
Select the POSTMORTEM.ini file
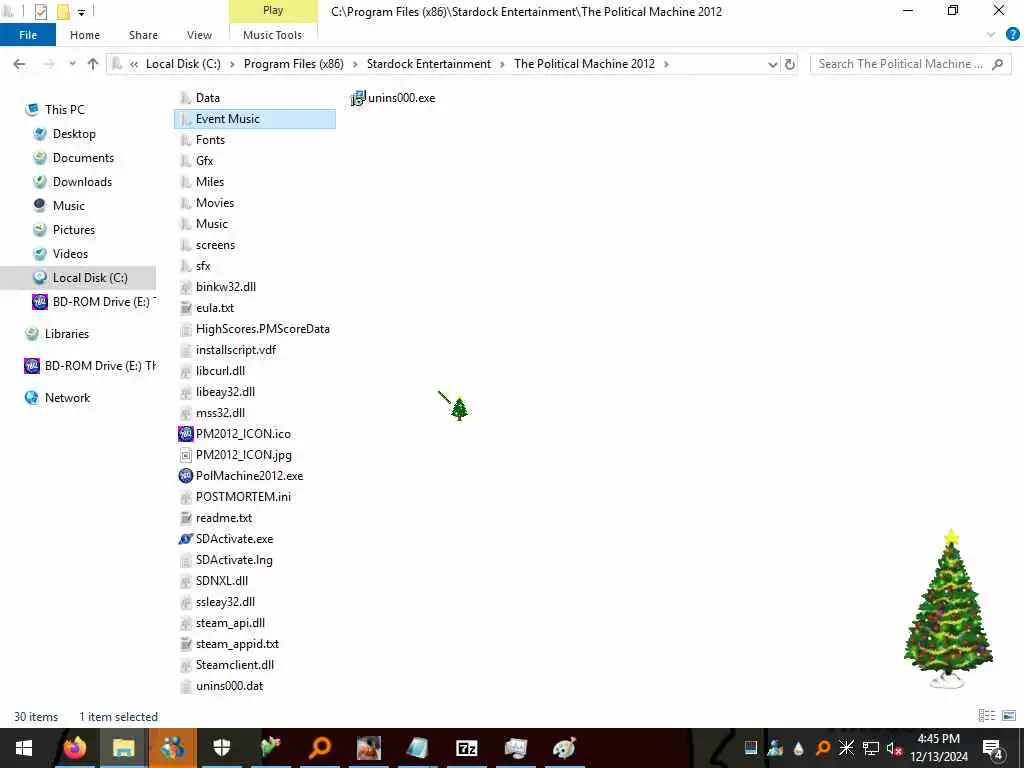pos(243,497)
